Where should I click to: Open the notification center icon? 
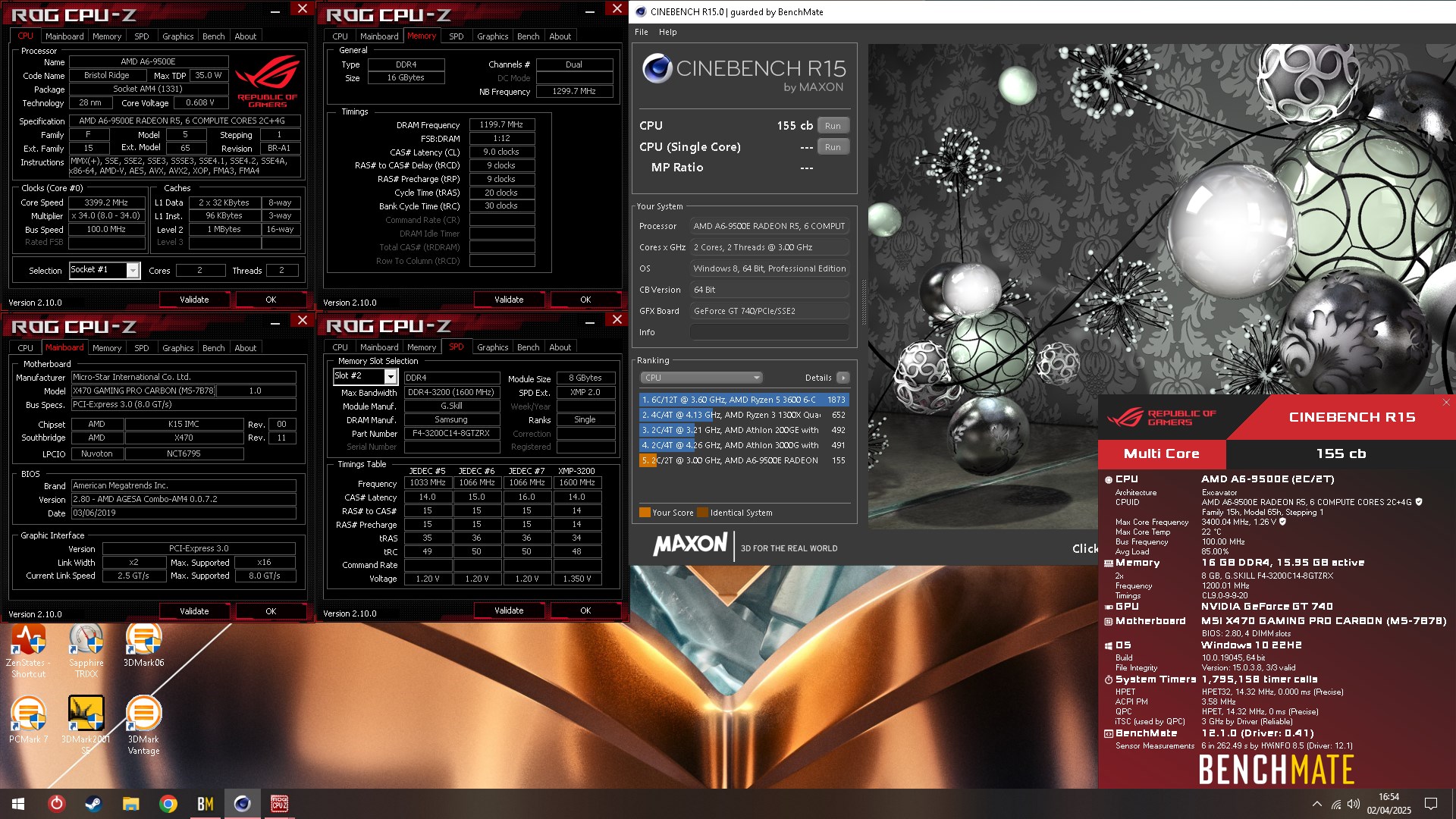point(1431,804)
